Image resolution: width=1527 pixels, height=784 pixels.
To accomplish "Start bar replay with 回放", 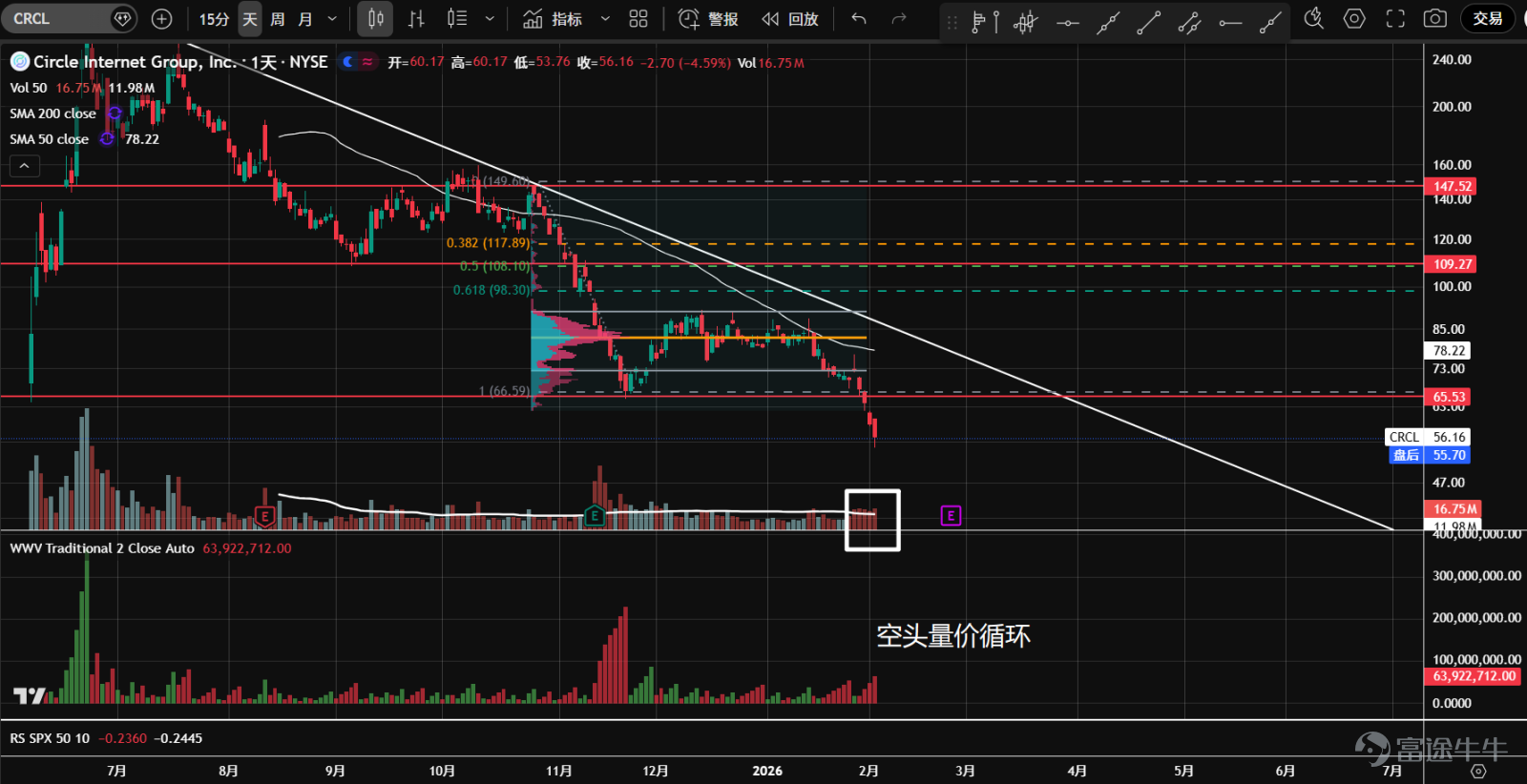I will (x=790, y=19).
